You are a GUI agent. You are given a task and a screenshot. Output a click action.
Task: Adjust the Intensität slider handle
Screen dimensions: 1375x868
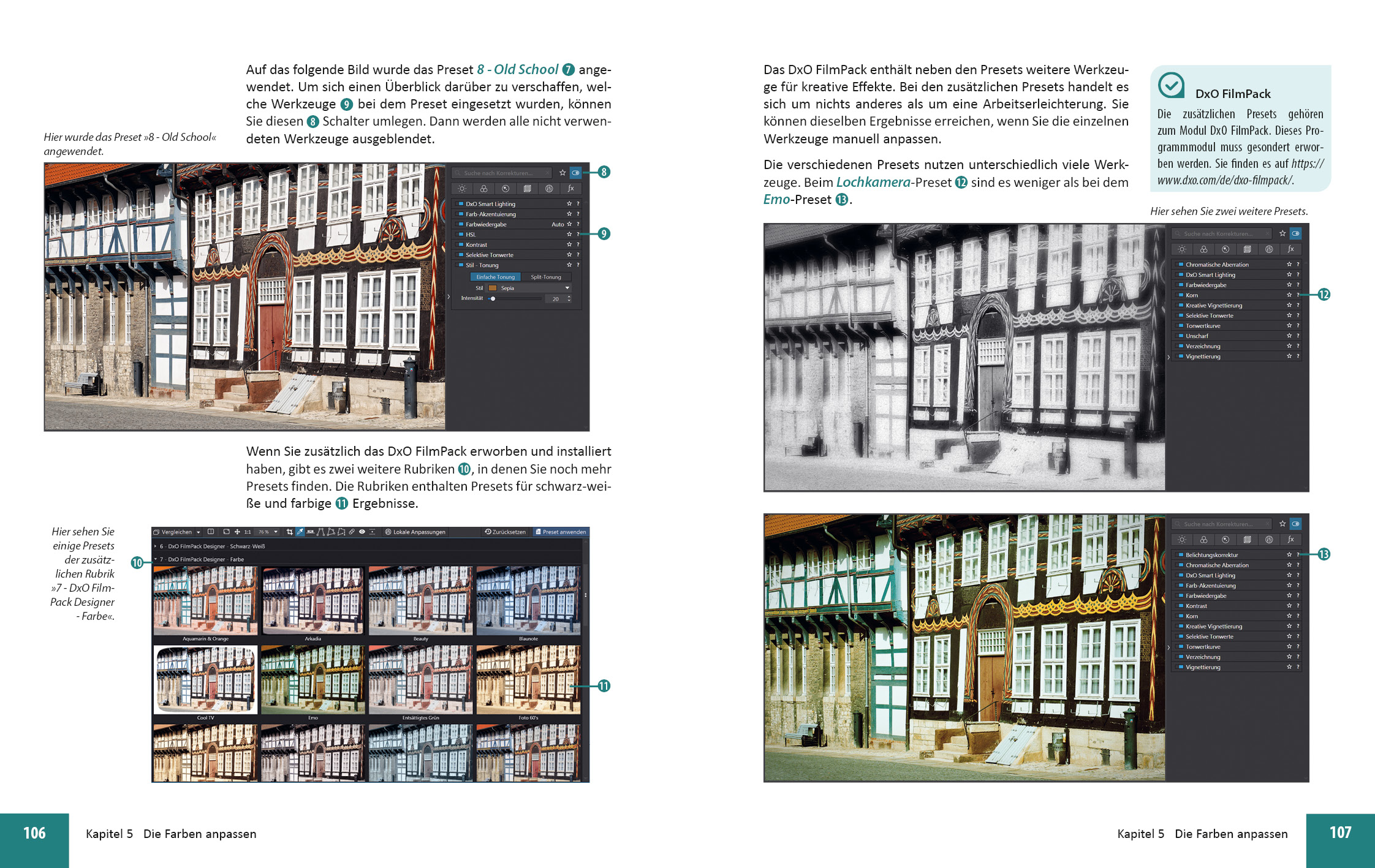(493, 299)
